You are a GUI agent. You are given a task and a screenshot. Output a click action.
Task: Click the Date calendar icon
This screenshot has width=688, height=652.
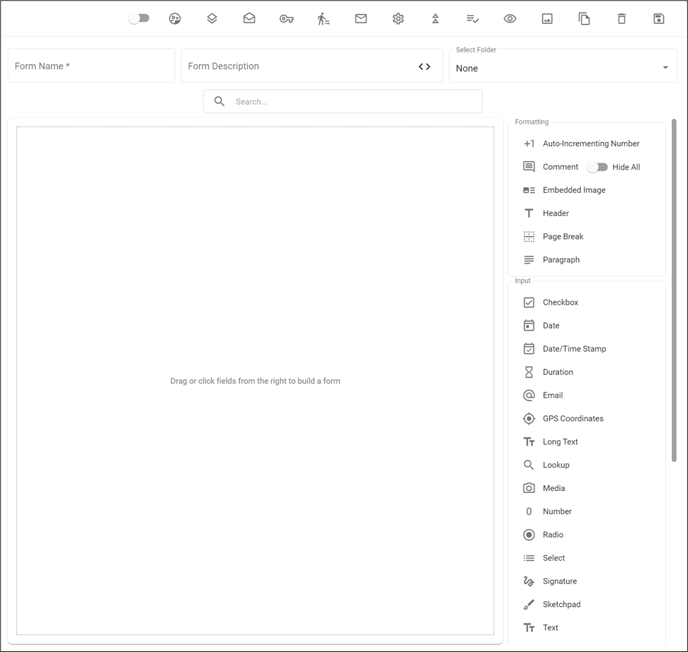529,326
